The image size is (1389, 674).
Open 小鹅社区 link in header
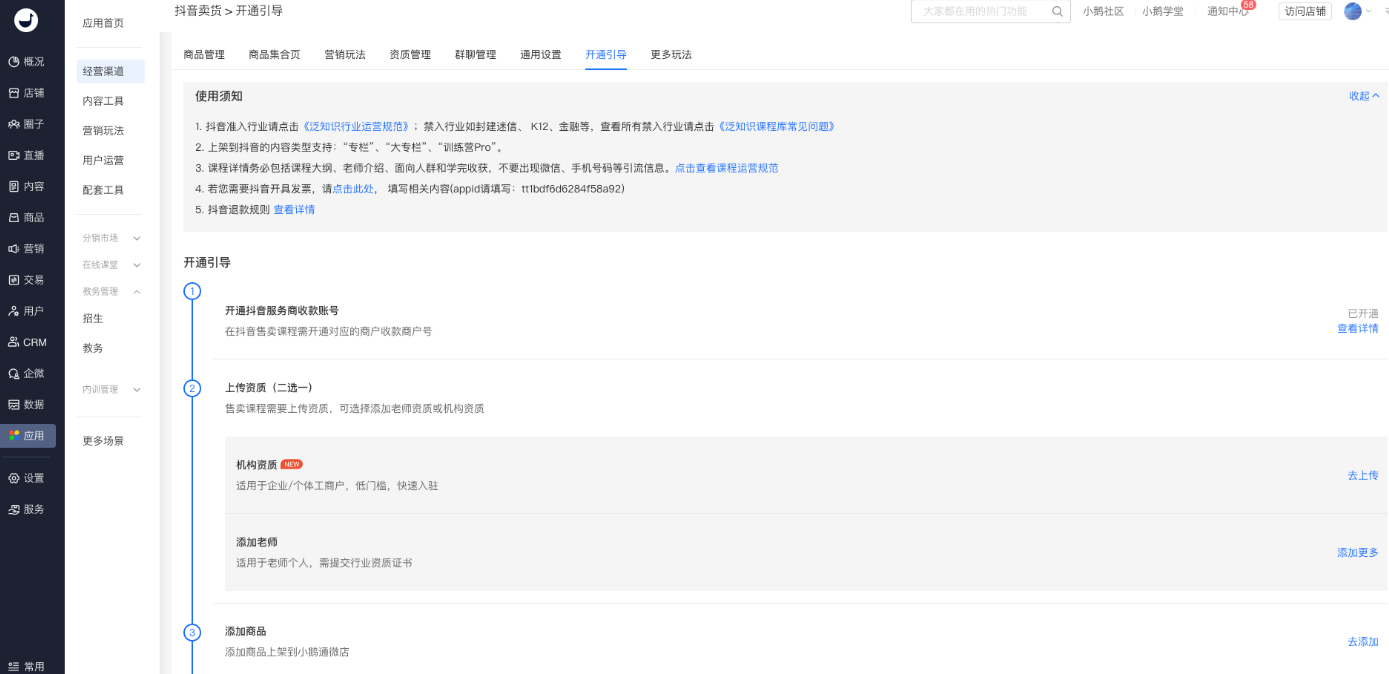(1103, 11)
